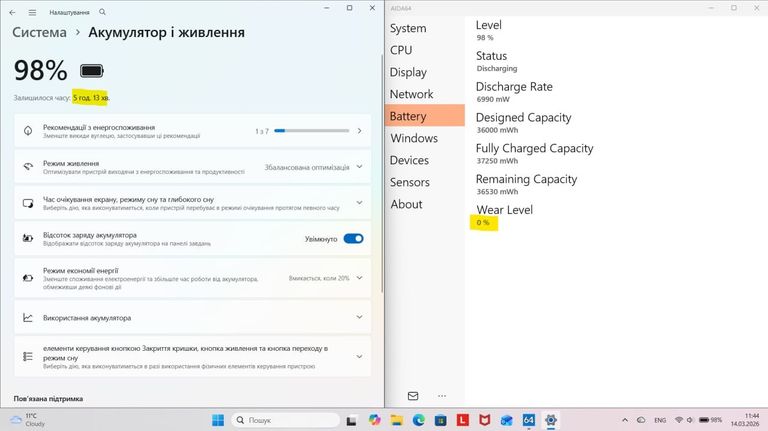
Task: Open File Explorer from the taskbar
Action: pyautogui.click(x=397, y=420)
